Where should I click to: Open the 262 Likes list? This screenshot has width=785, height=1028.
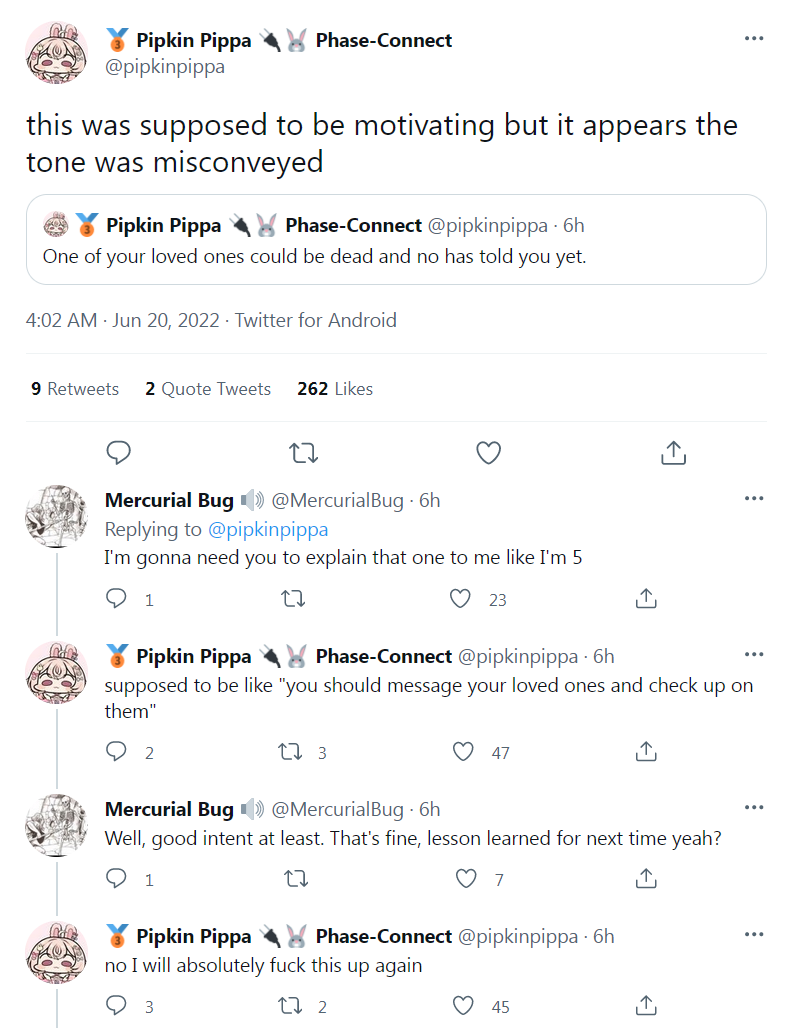(x=335, y=389)
